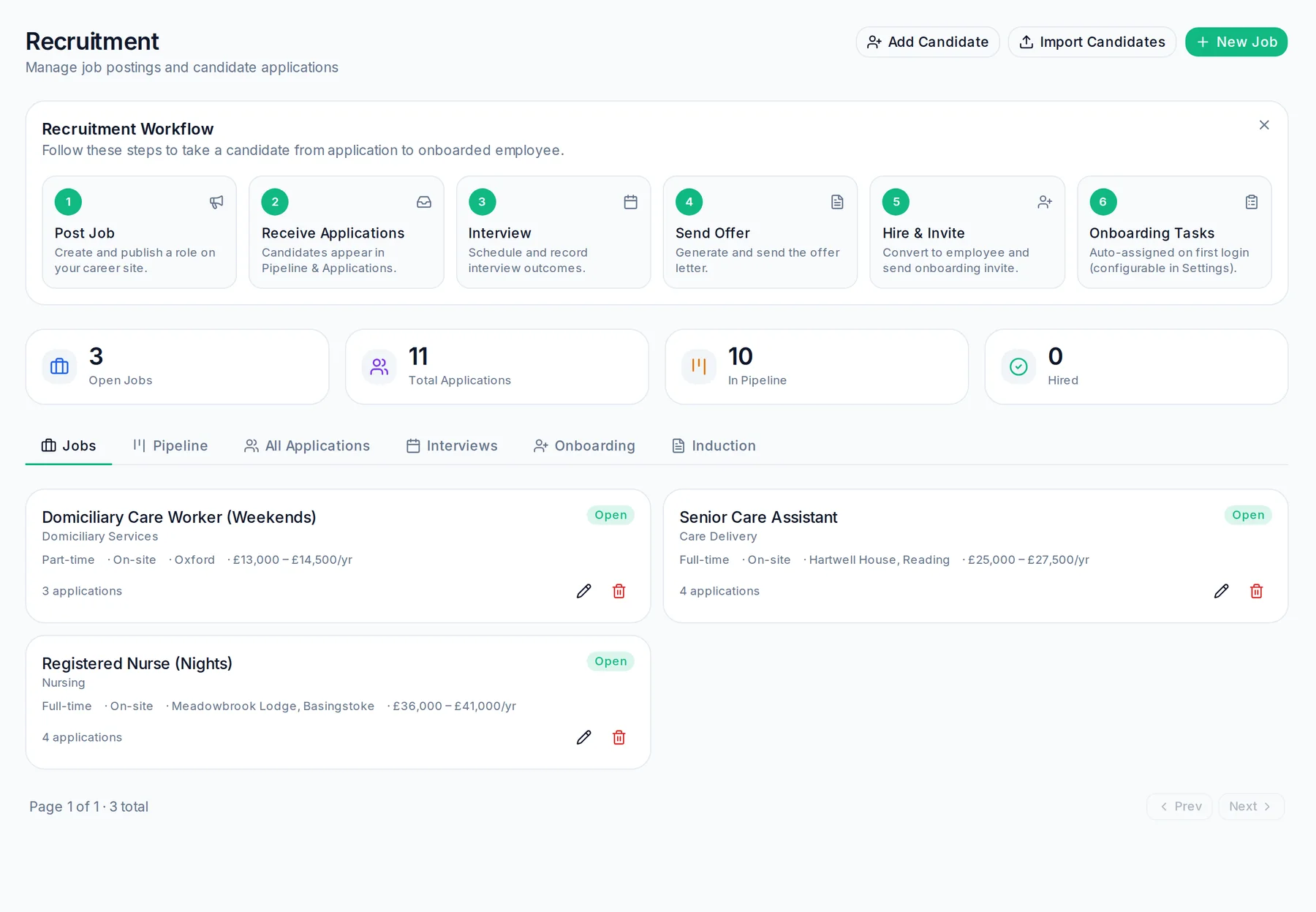1316x912 pixels.
Task: Click Add Candidate button
Action: (x=927, y=42)
